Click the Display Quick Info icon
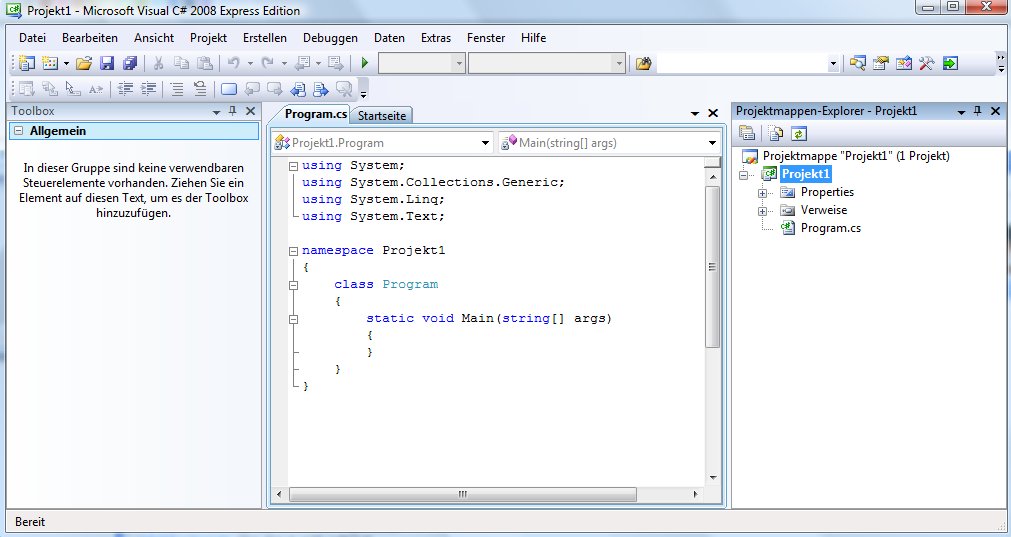Viewport: 1011px width, 537px height. 73,89
